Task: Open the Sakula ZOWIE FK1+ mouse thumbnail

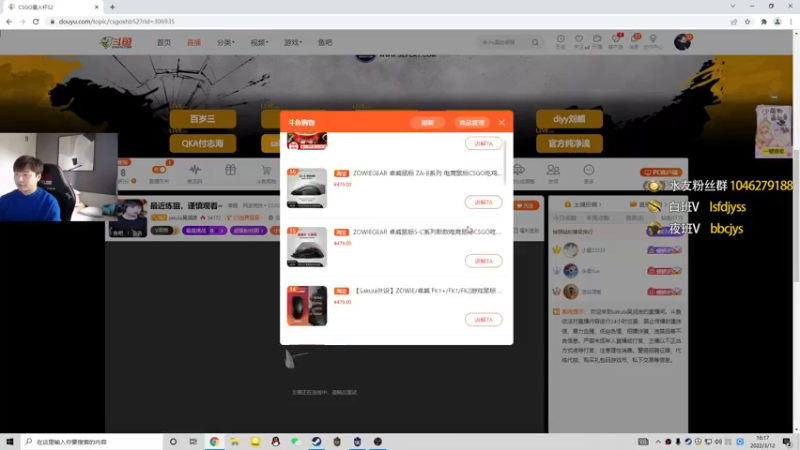Action: coord(307,306)
